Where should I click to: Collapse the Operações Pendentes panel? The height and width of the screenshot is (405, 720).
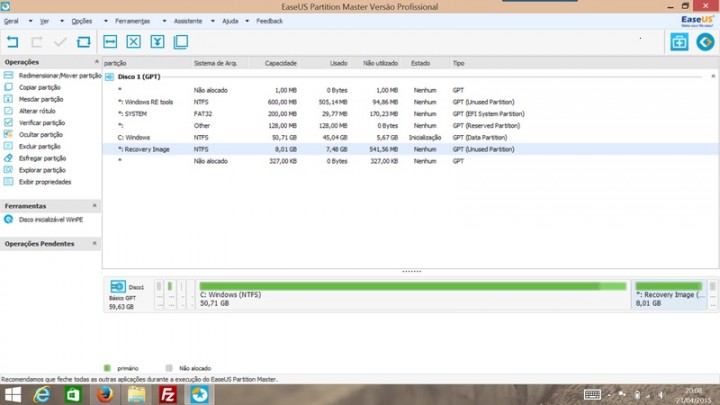(95, 243)
